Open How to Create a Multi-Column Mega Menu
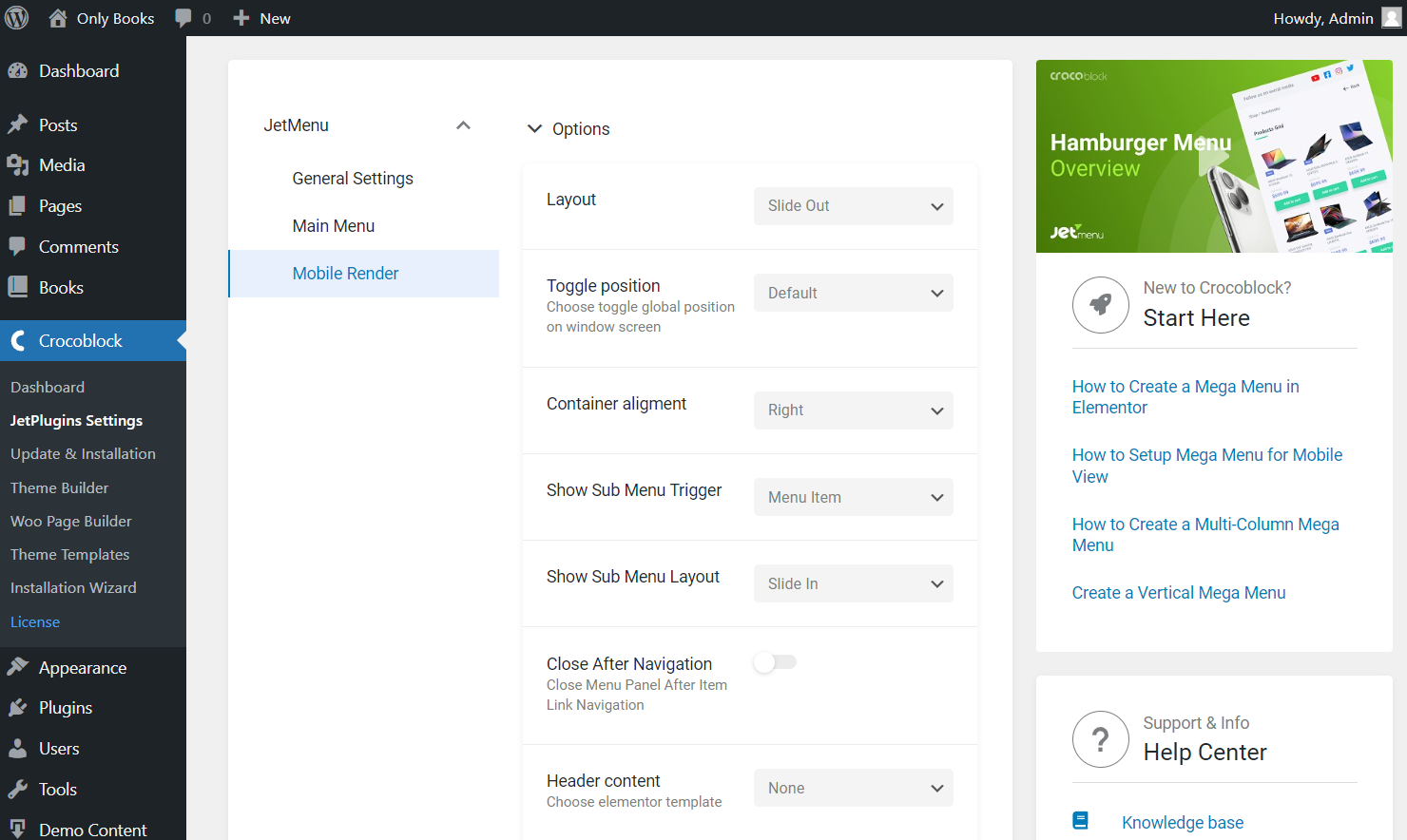 pos(1205,535)
